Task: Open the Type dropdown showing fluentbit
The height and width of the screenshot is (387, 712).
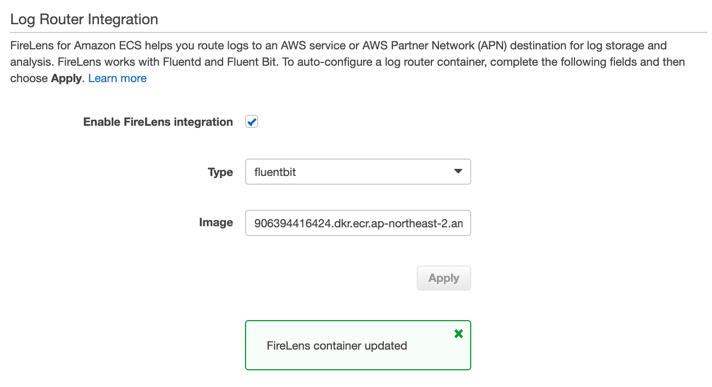Action: pos(358,172)
